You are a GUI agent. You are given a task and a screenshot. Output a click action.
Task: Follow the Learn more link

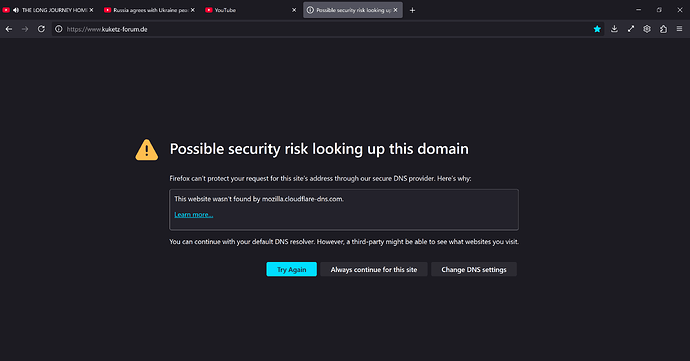click(x=194, y=215)
